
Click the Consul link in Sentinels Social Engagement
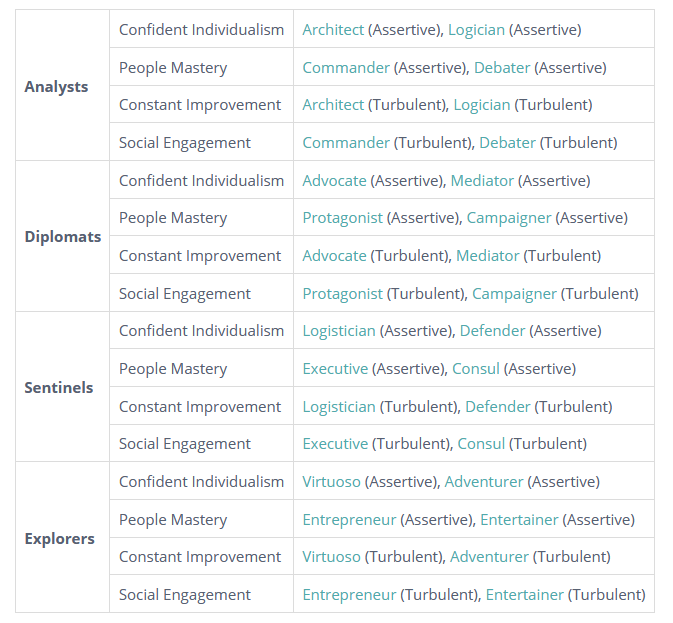point(481,444)
